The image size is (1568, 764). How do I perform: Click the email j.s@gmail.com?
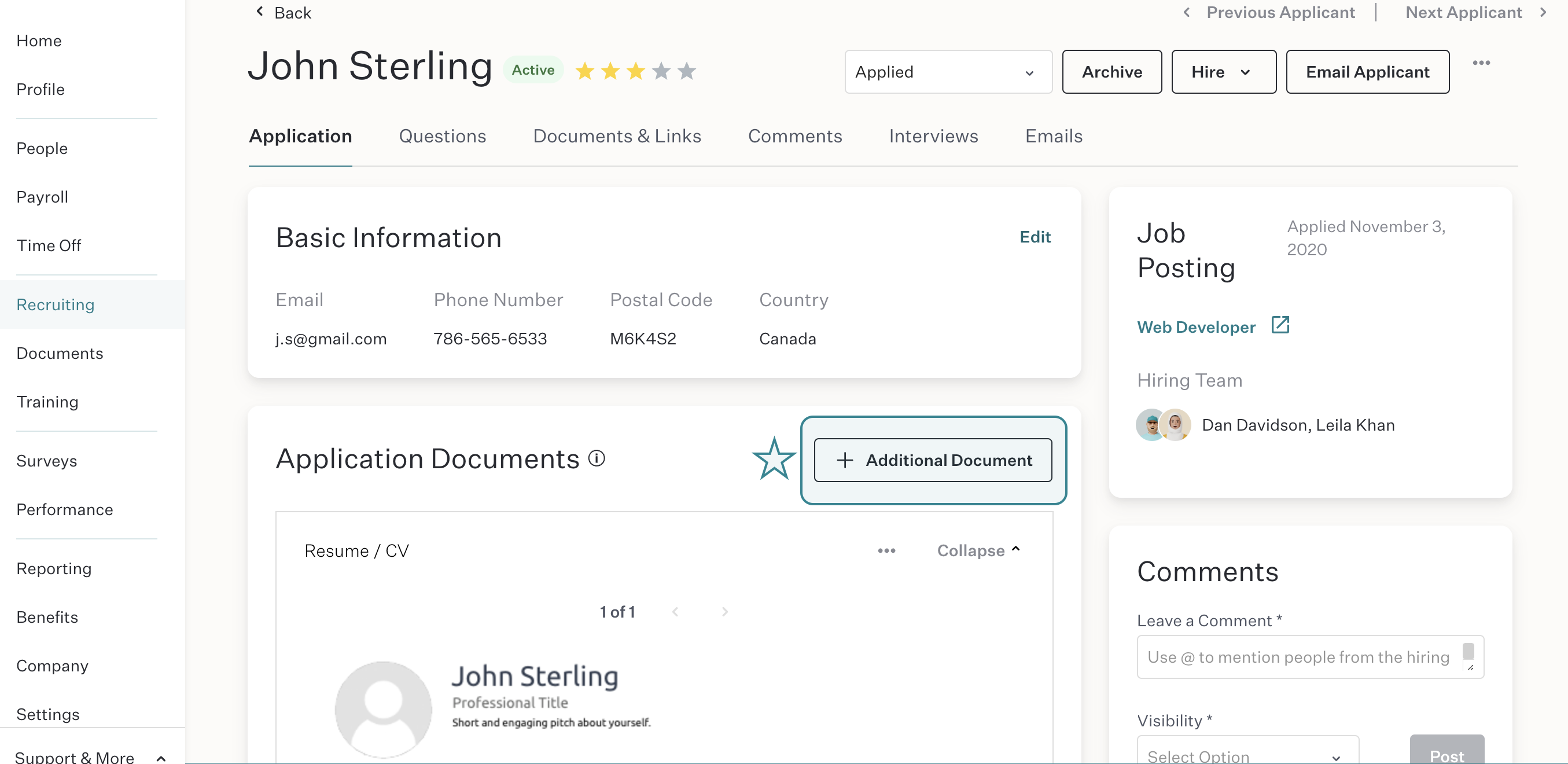click(331, 339)
